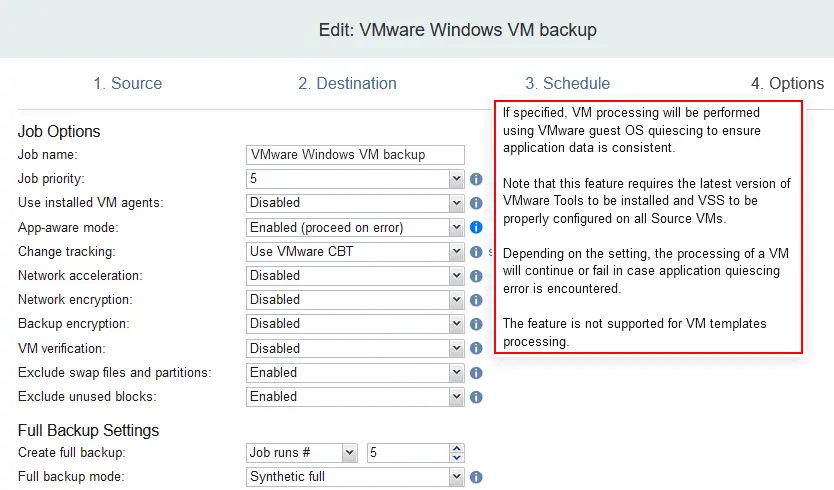Go to the Schedule step tab
The height and width of the screenshot is (490, 834).
568,84
